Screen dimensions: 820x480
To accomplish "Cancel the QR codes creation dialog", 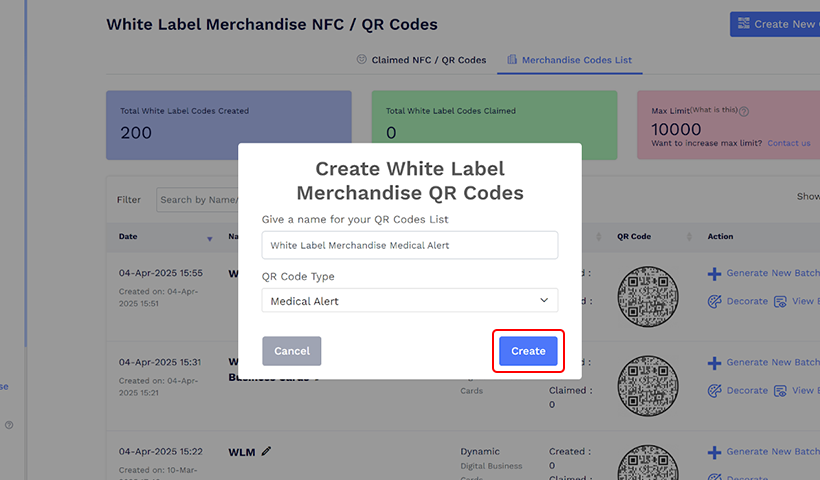I will [x=292, y=351].
